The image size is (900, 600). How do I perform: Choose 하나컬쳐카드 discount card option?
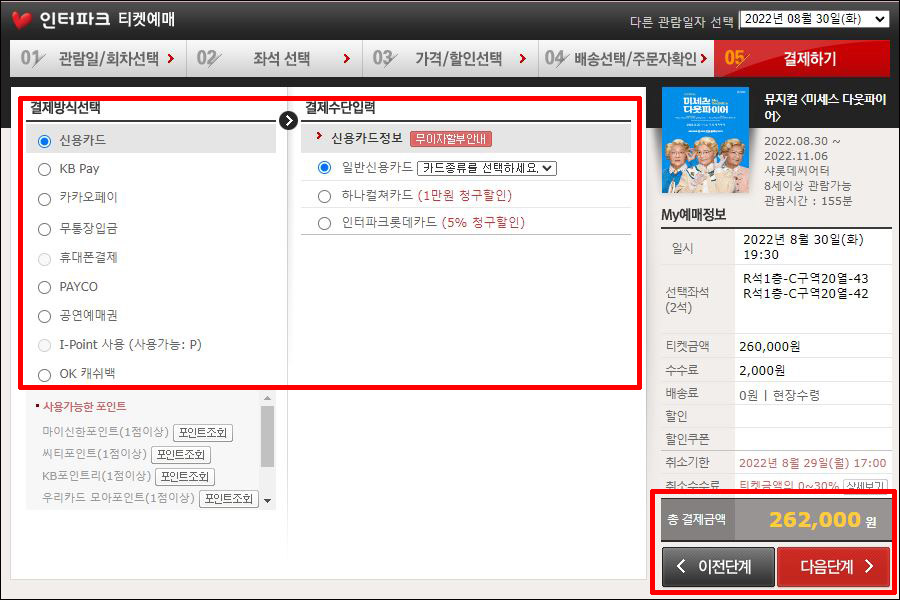tap(324, 196)
